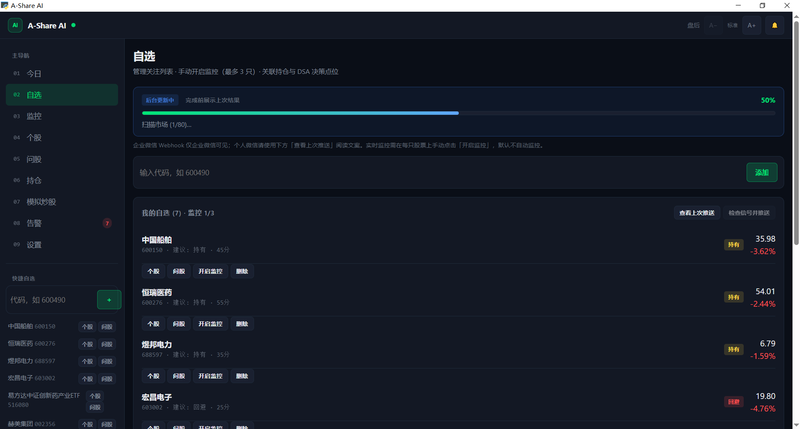Image resolution: width=800 pixels, height=429 pixels.
Task: Click 个股 button under 煜邦电力
Action: point(154,376)
